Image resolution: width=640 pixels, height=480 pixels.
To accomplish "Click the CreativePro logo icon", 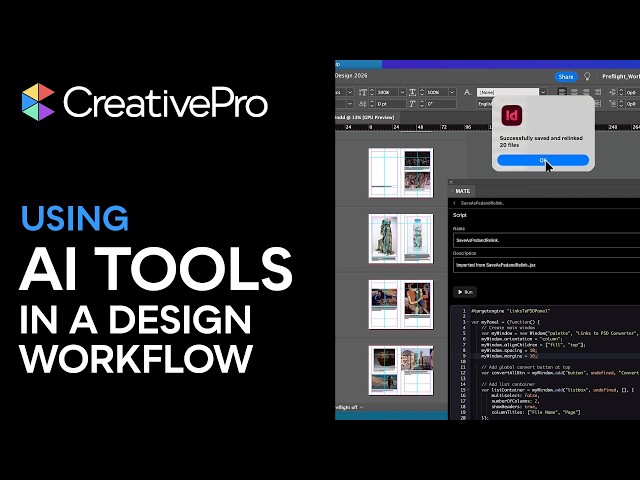I will tap(38, 102).
